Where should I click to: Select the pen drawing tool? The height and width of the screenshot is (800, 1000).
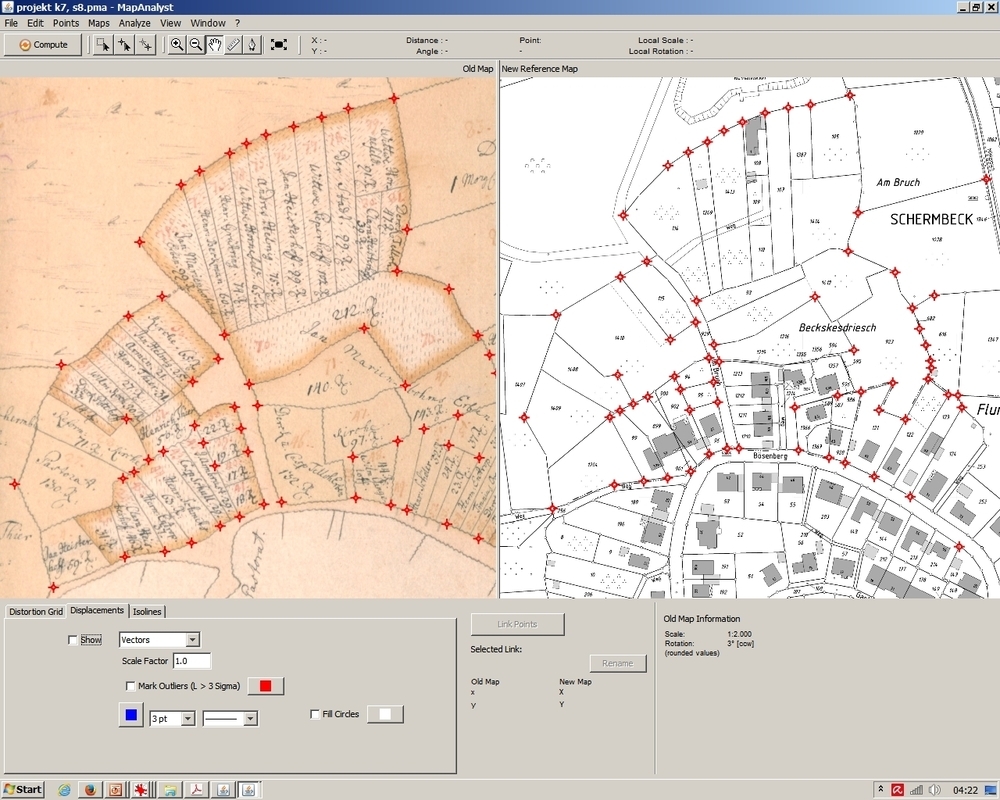(253, 45)
